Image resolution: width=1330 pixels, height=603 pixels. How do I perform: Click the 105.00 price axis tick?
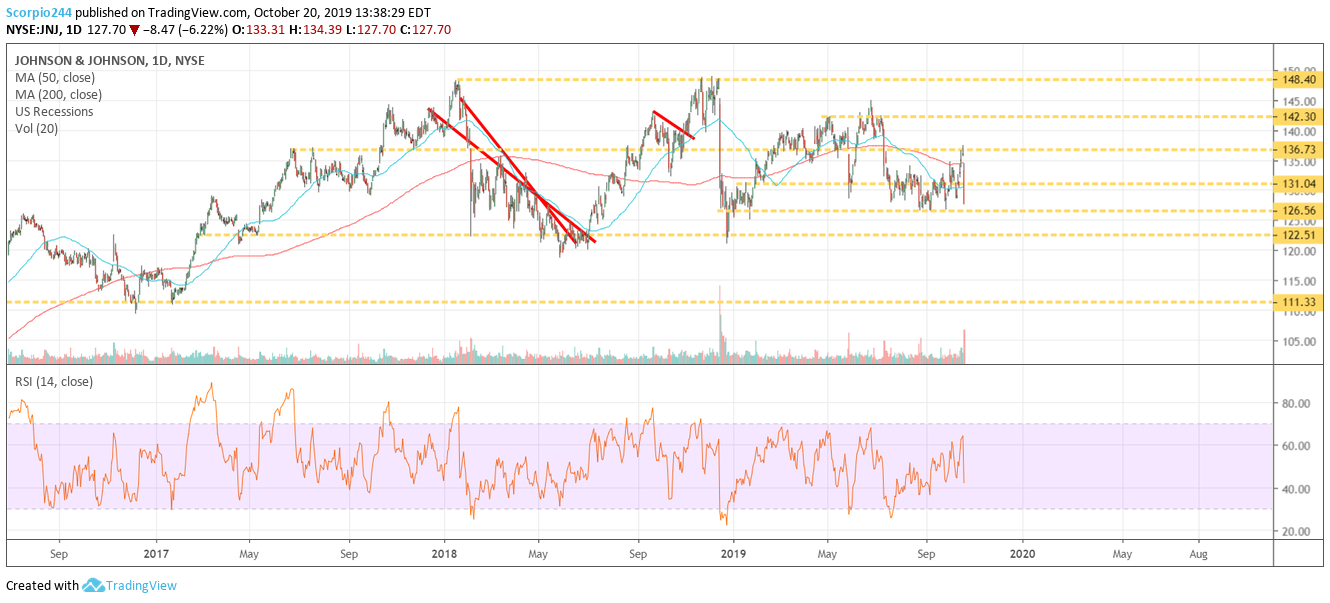click(x=1300, y=342)
